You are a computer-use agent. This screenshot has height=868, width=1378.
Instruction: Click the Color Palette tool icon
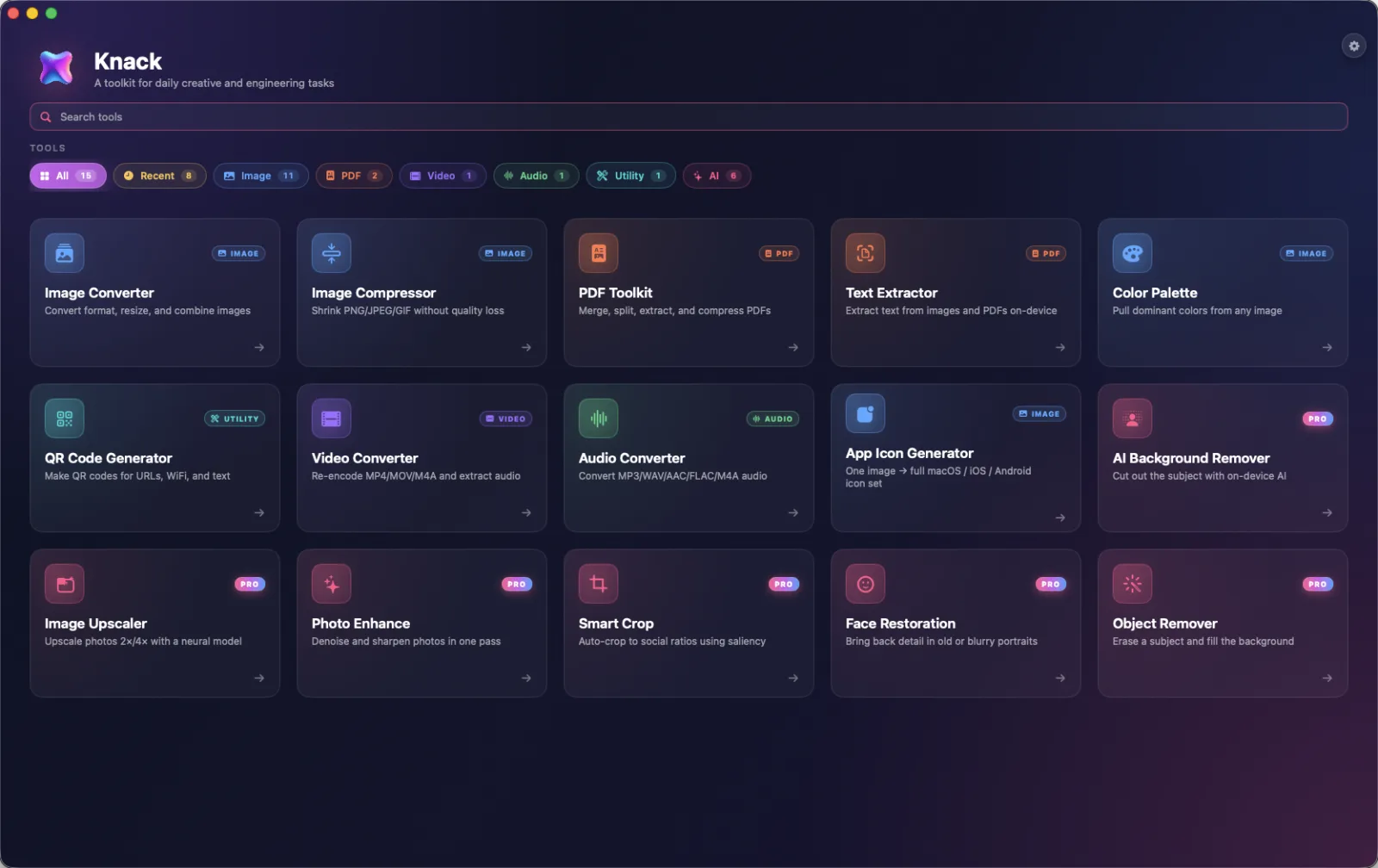[x=1133, y=253]
